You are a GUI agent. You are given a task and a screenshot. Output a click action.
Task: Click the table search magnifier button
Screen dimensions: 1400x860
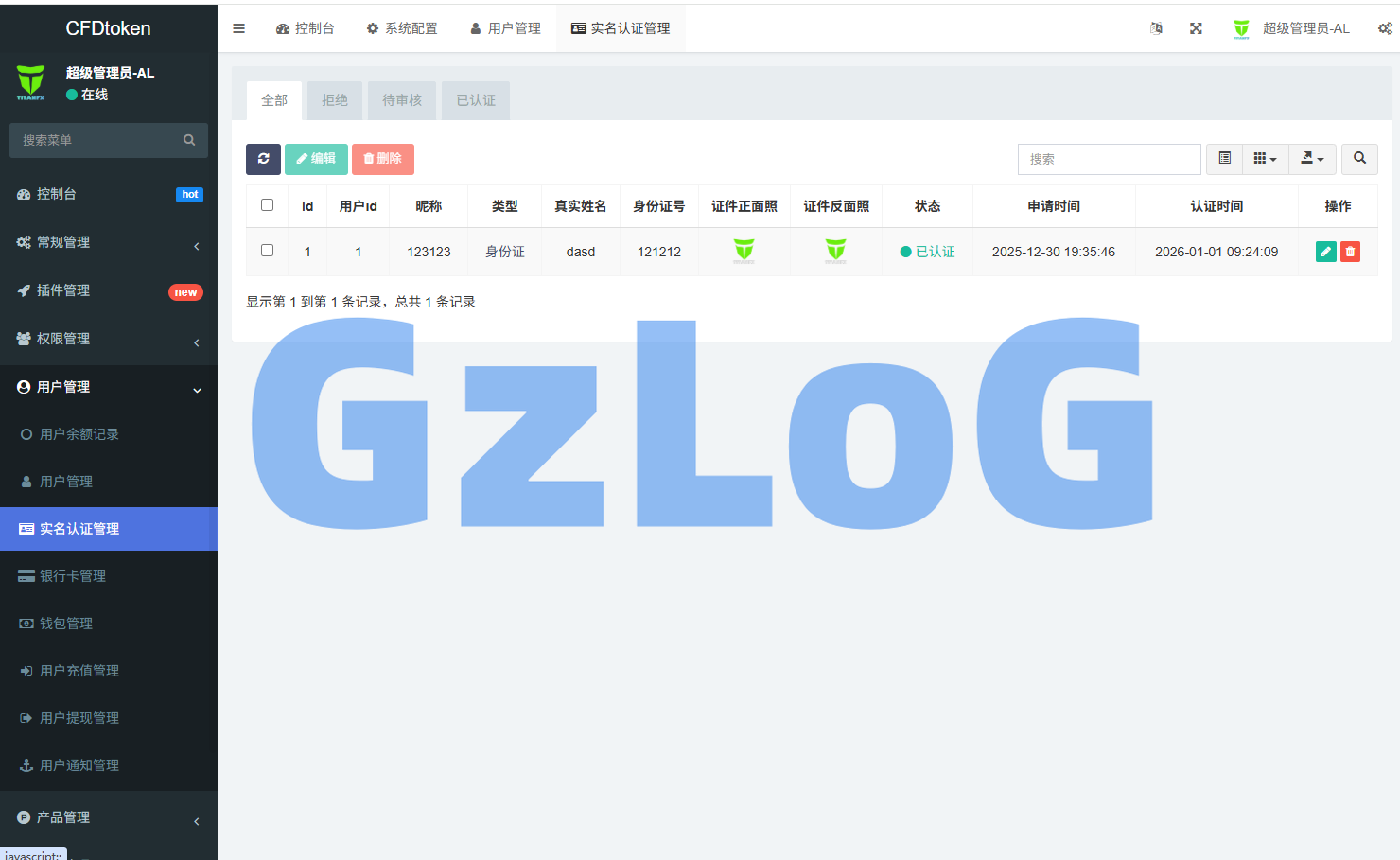1359,159
